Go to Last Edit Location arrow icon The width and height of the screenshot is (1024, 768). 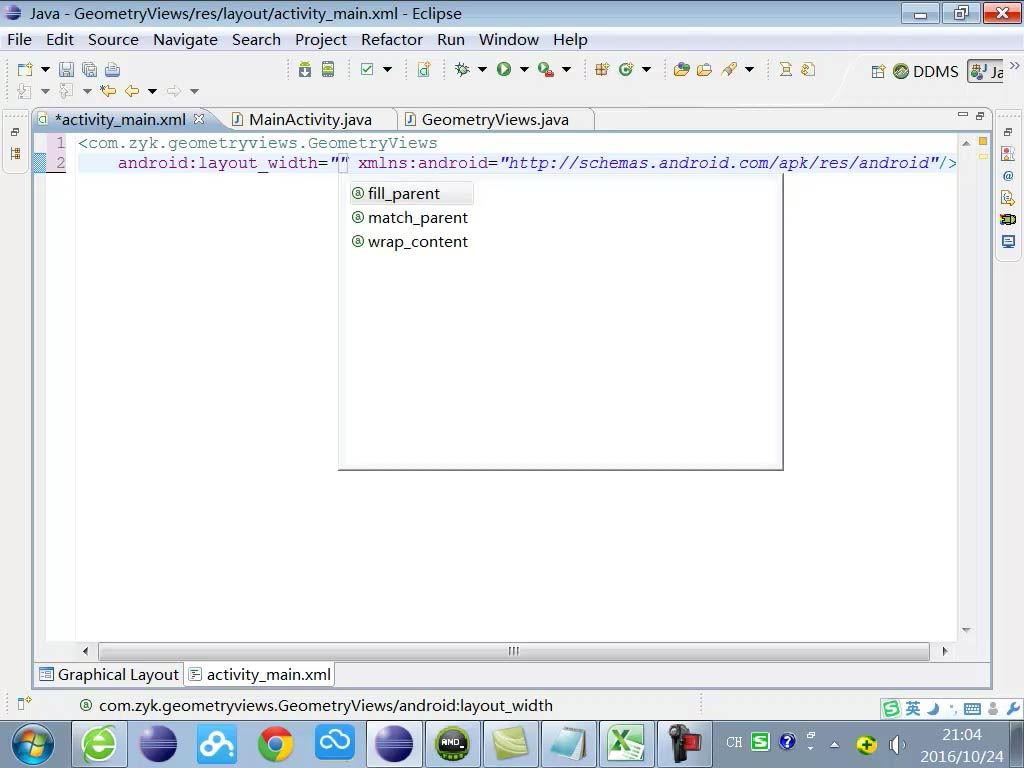click(x=108, y=91)
